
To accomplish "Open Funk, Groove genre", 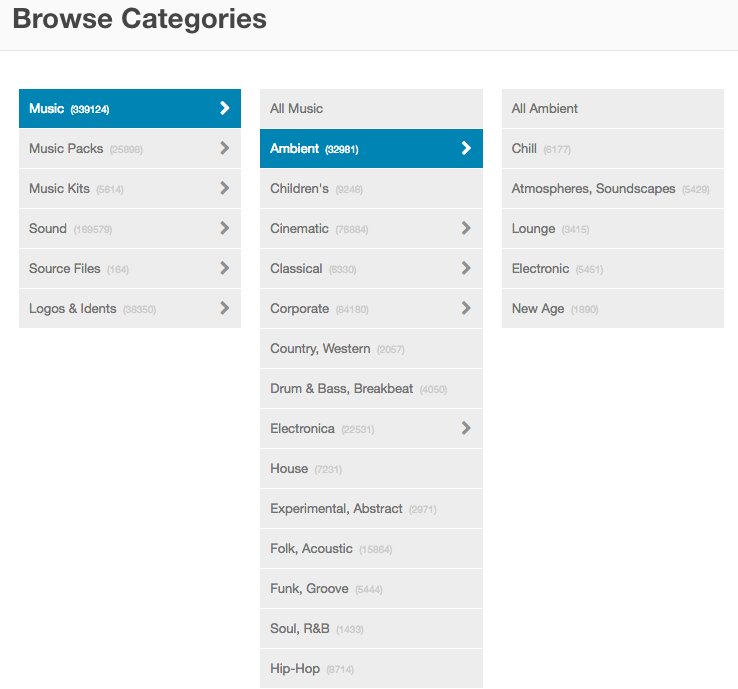I will tap(371, 588).
